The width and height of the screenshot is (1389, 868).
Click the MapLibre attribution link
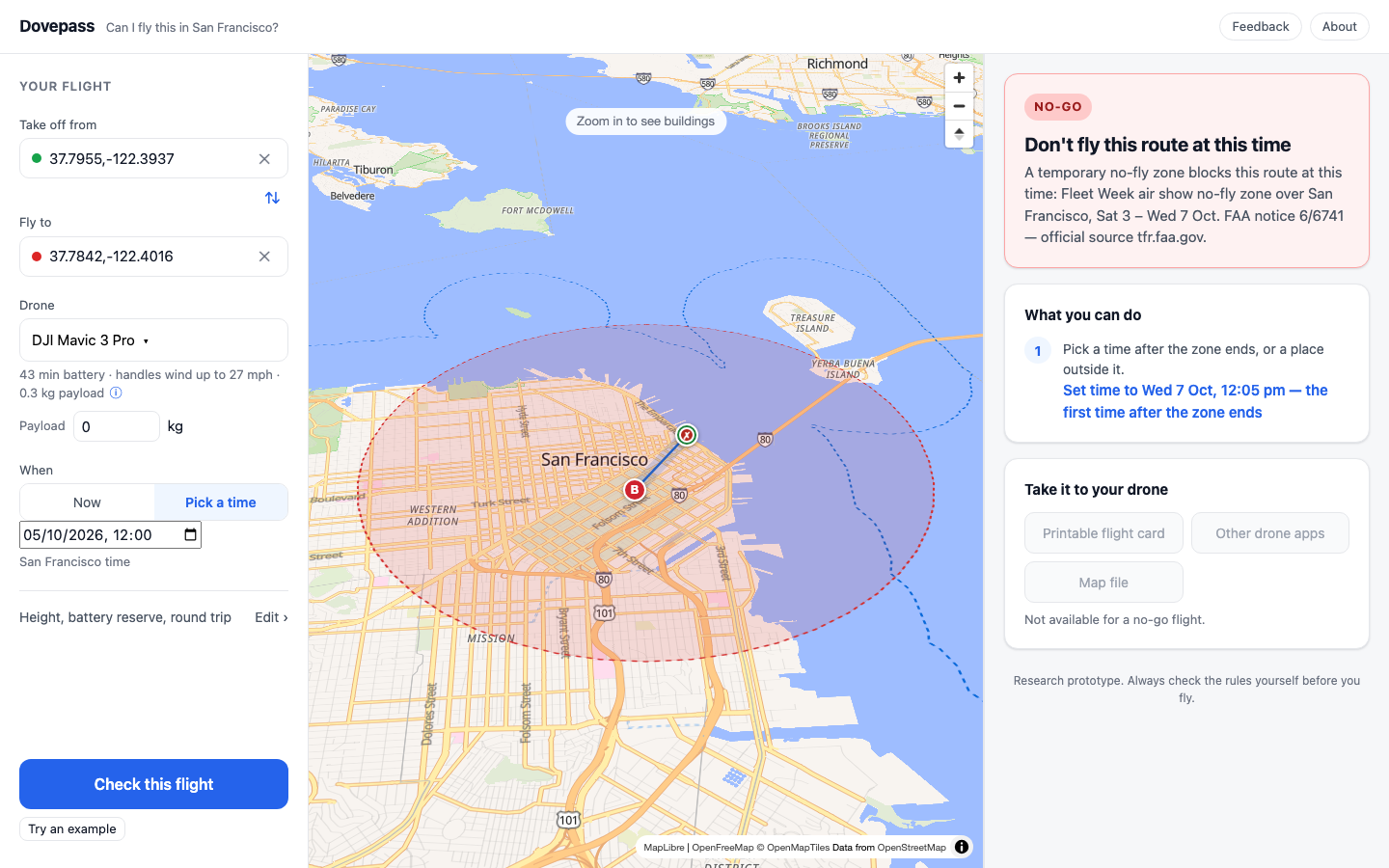click(x=664, y=848)
